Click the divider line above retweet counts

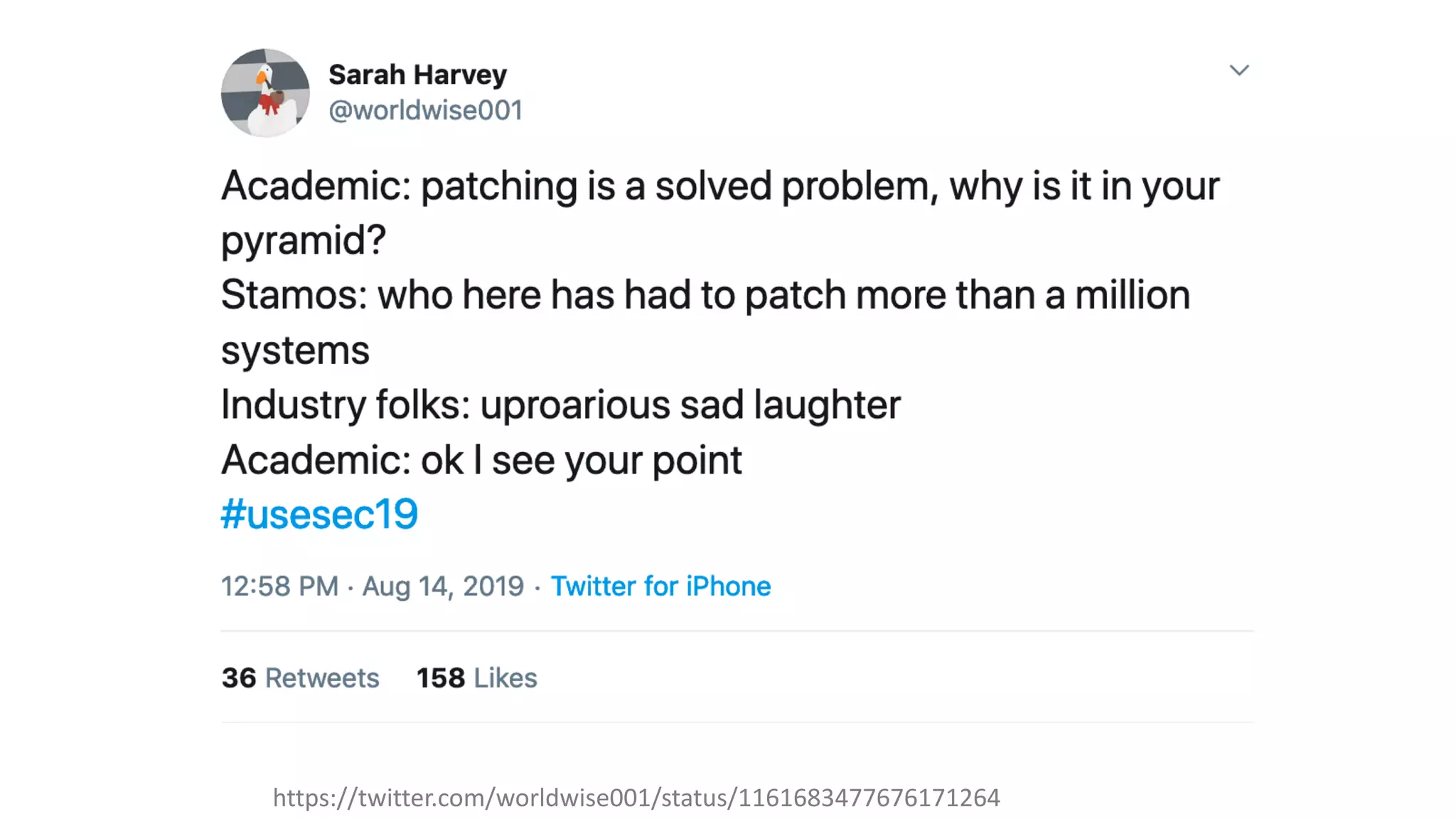[737, 631]
